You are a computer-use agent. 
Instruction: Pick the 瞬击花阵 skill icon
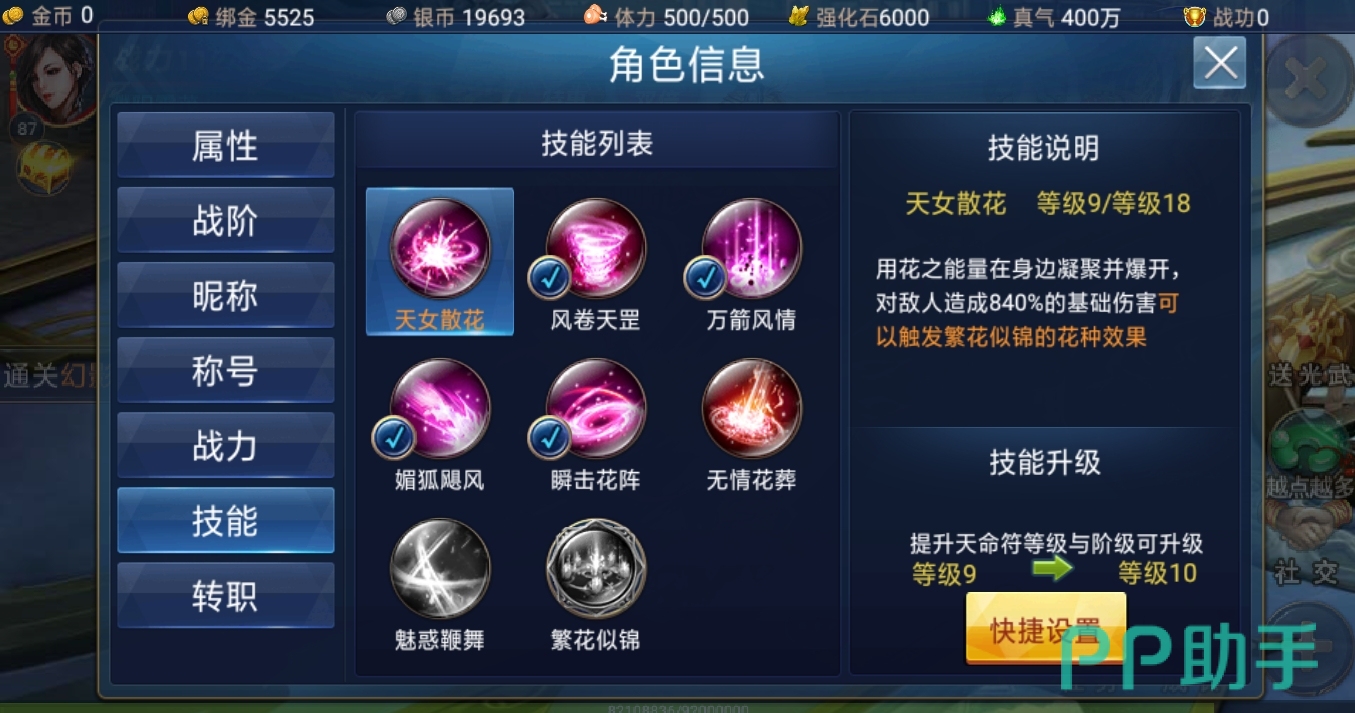point(596,408)
